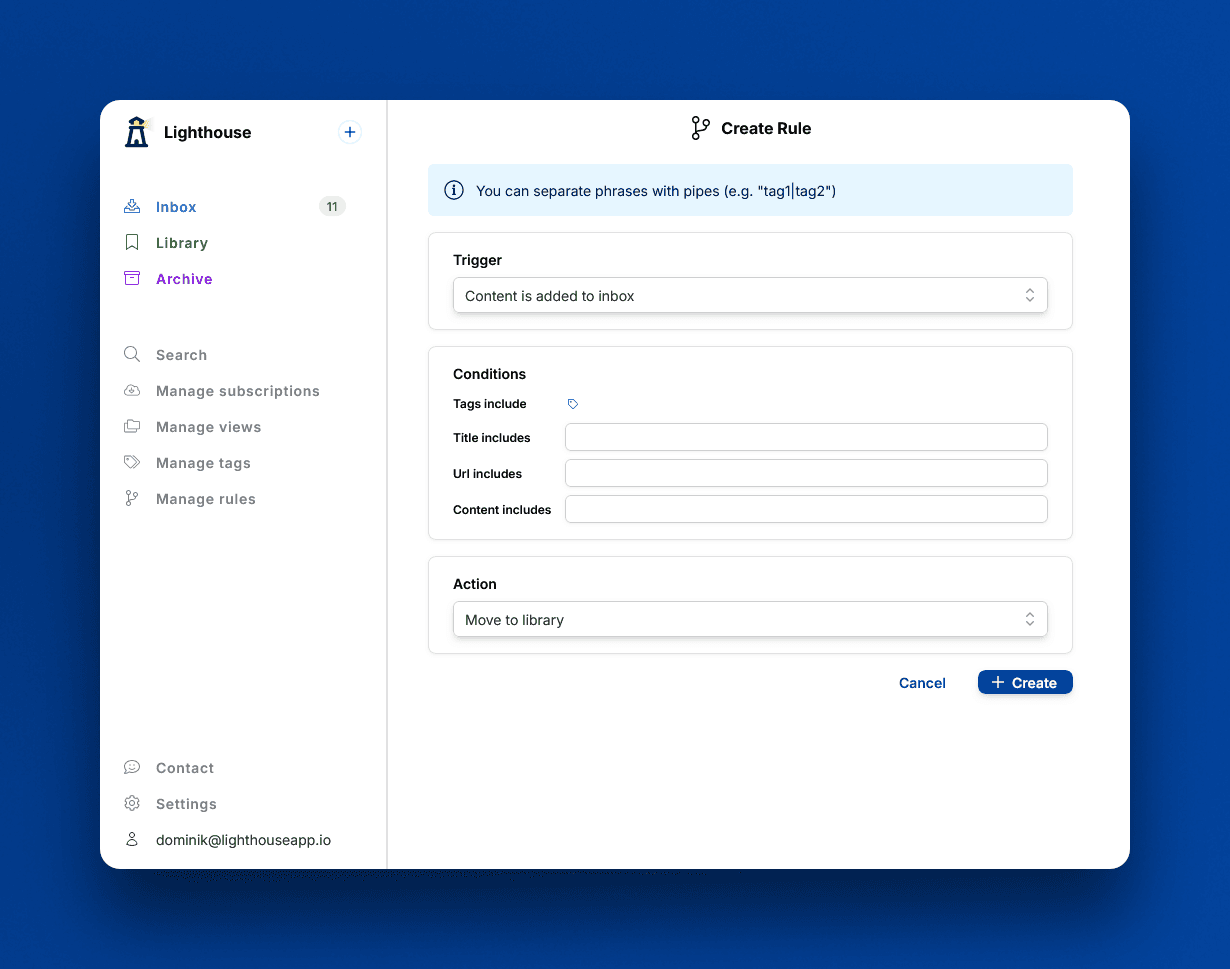Focus the Title includes field
Image resolution: width=1230 pixels, height=969 pixels.
[x=806, y=437]
